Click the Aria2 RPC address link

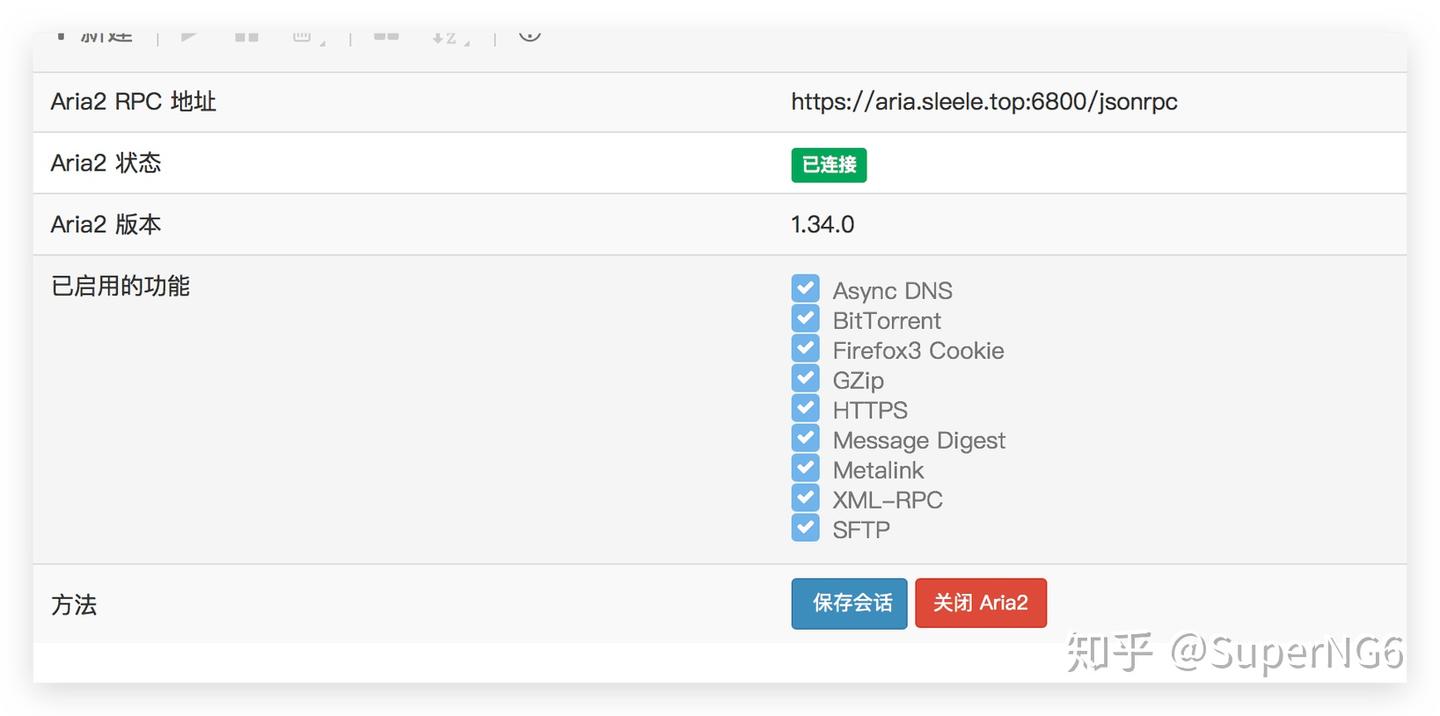(x=983, y=101)
